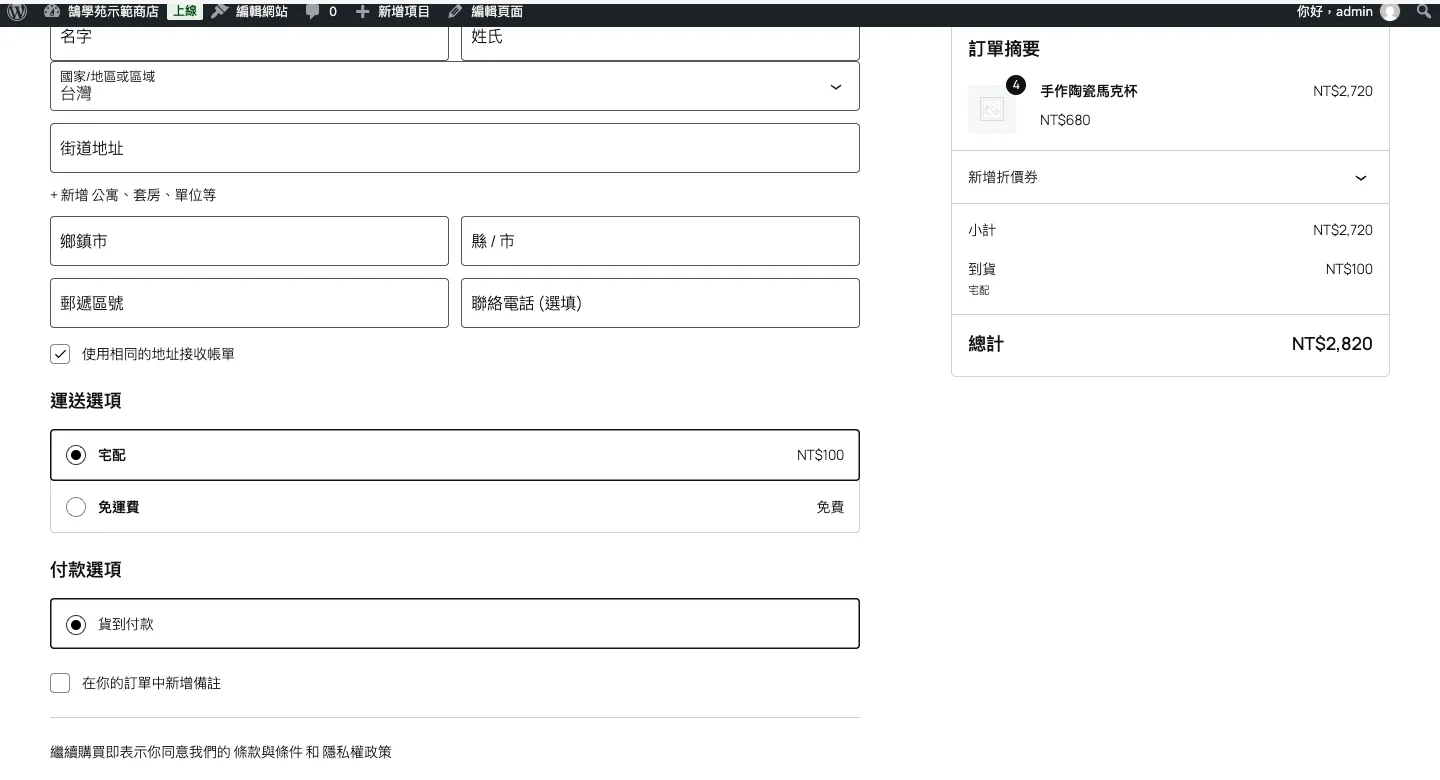
Task: Click into the 街道地址 field
Action: (x=455, y=148)
